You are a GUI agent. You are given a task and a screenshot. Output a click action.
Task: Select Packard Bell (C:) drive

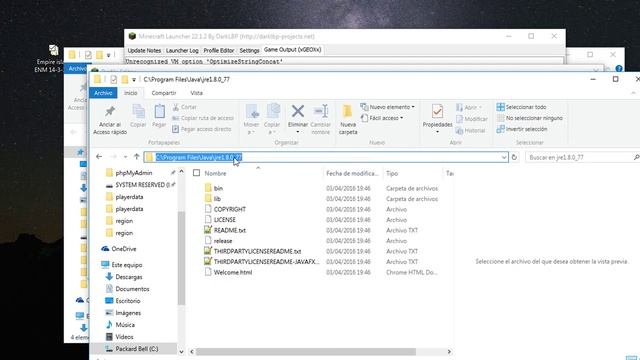point(136,349)
